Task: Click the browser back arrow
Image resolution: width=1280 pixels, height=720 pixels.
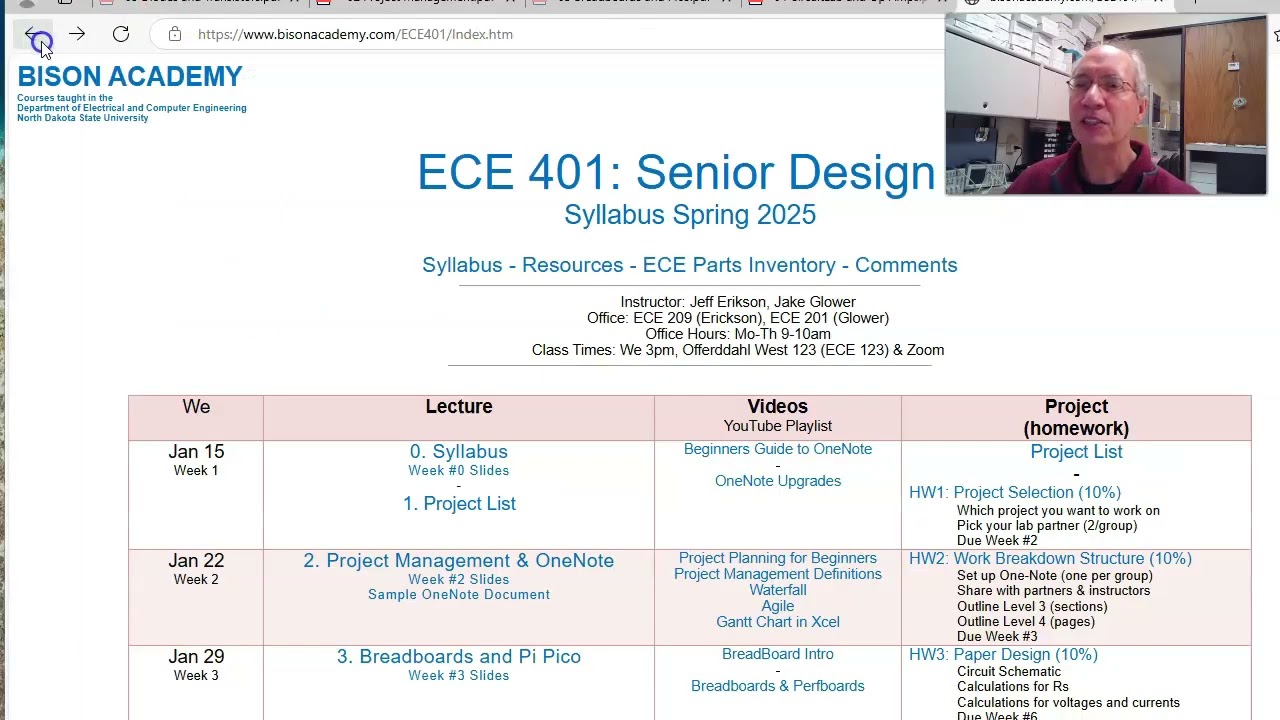Action: click(32, 34)
